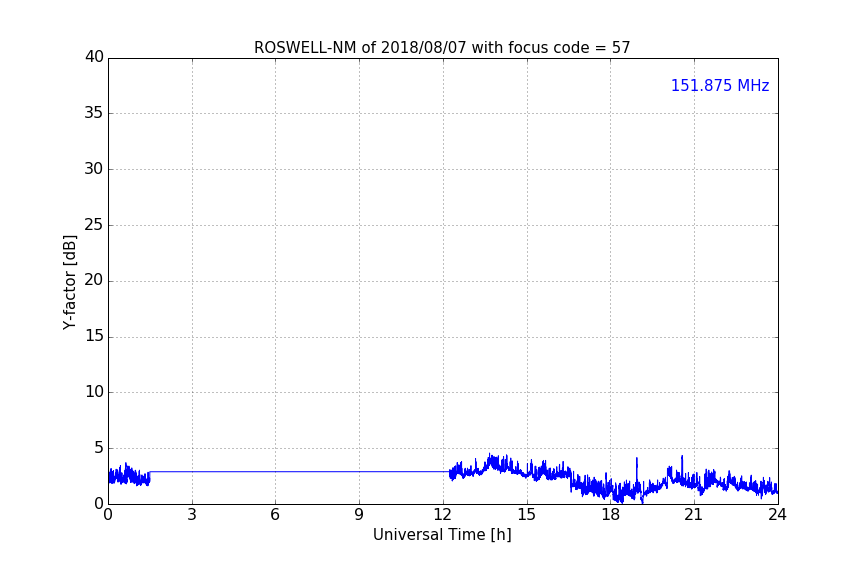Click the y-axis tick label "10"
864x576 pixels.
click(94, 392)
